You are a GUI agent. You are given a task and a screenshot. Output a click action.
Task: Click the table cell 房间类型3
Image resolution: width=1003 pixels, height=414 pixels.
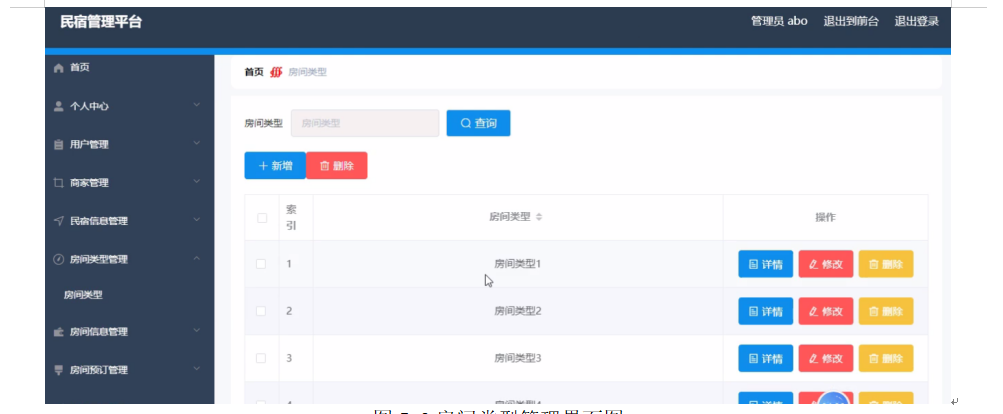(x=518, y=358)
